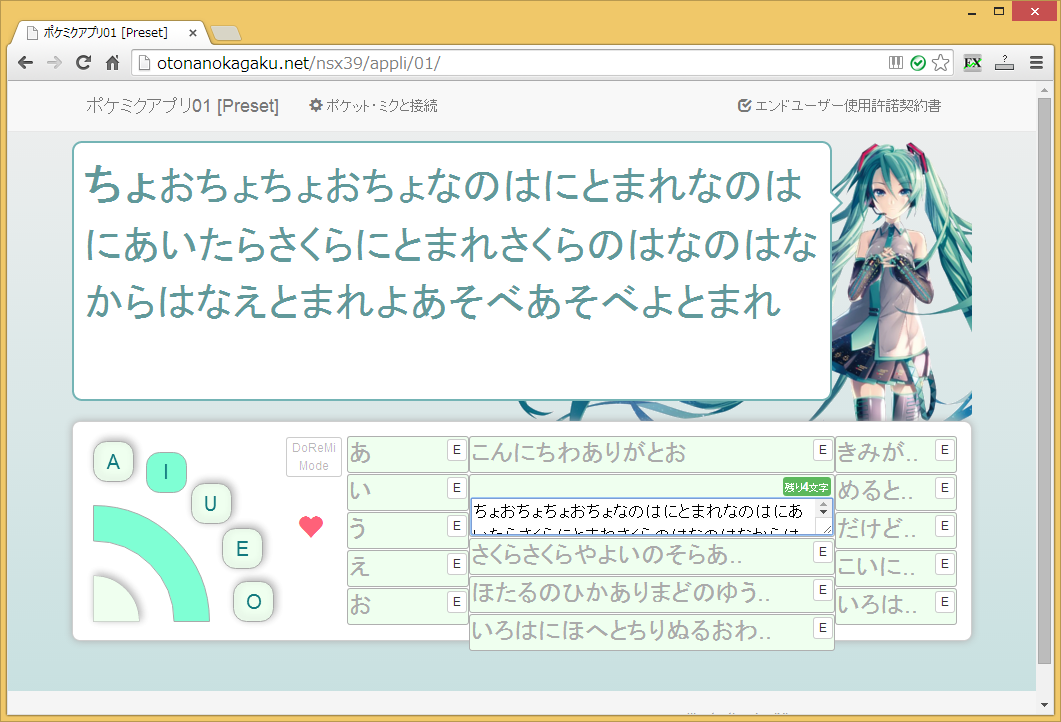Toggle DoReMi Mode
This screenshot has width=1061, height=722.
314,457
